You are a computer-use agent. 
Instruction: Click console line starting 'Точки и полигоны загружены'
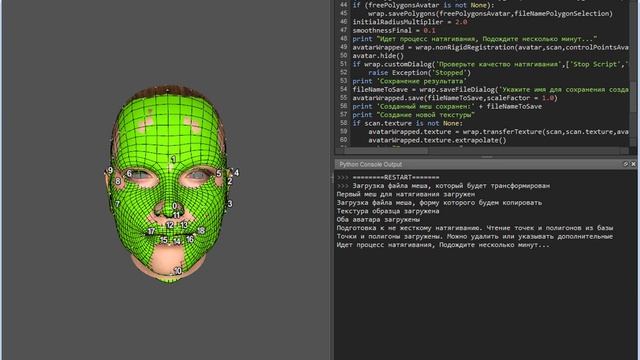click(475, 236)
